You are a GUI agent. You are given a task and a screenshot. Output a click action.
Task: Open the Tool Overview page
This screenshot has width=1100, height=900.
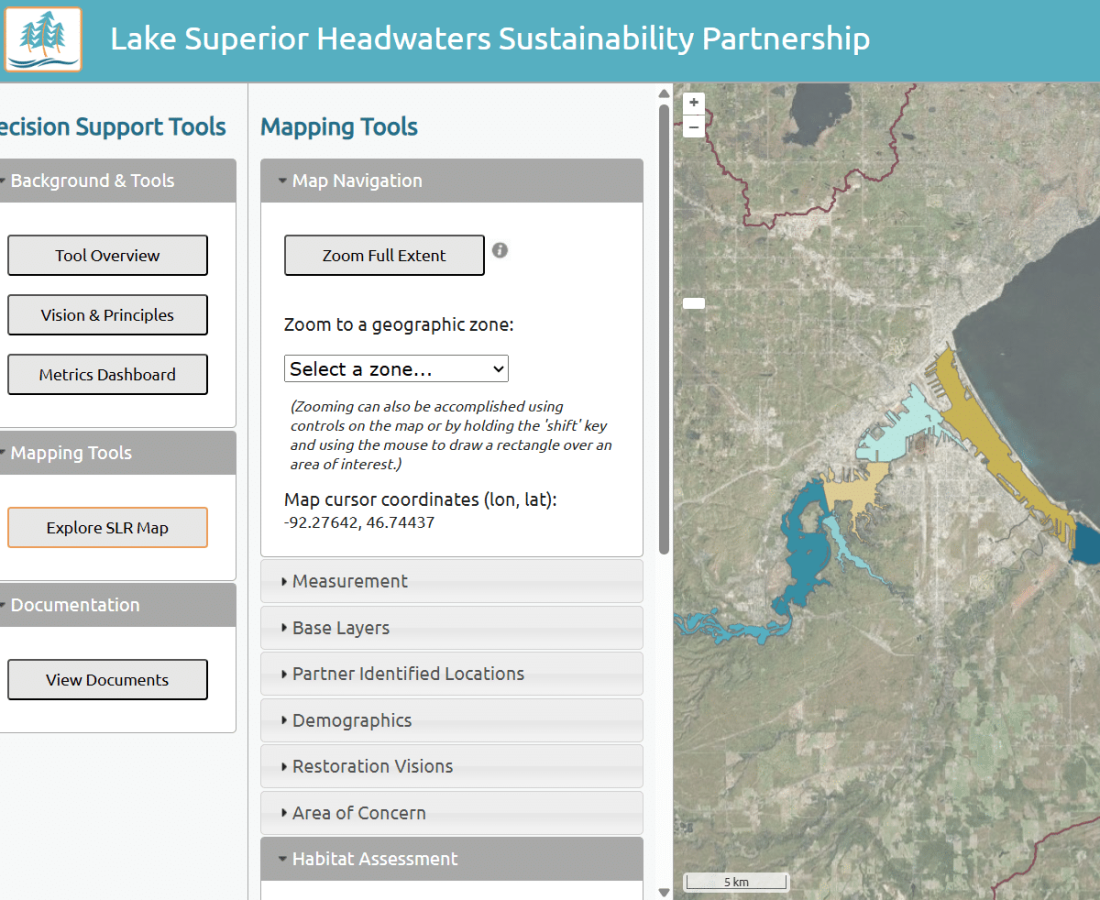click(107, 255)
